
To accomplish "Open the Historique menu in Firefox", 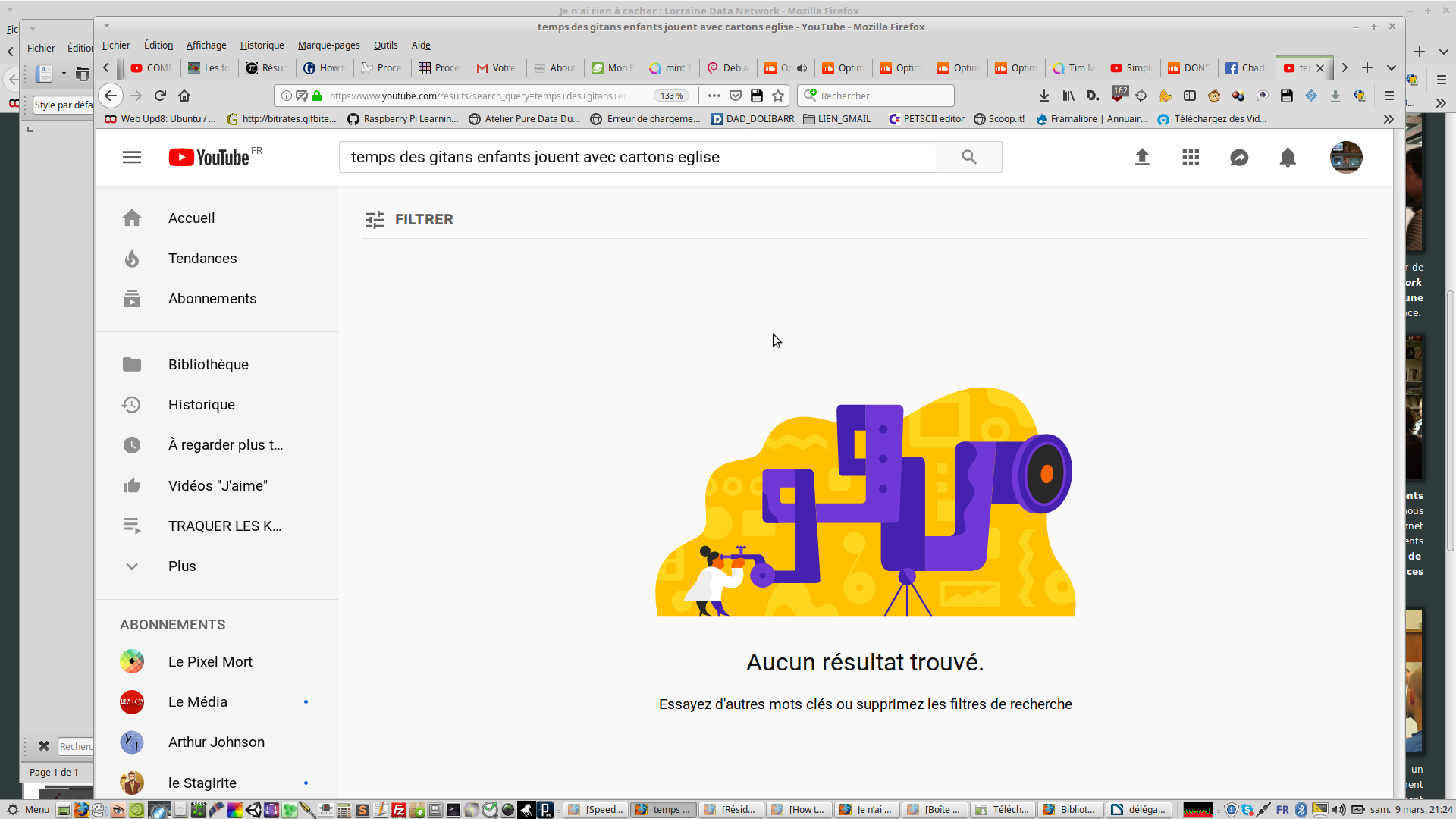I will click(x=262, y=45).
